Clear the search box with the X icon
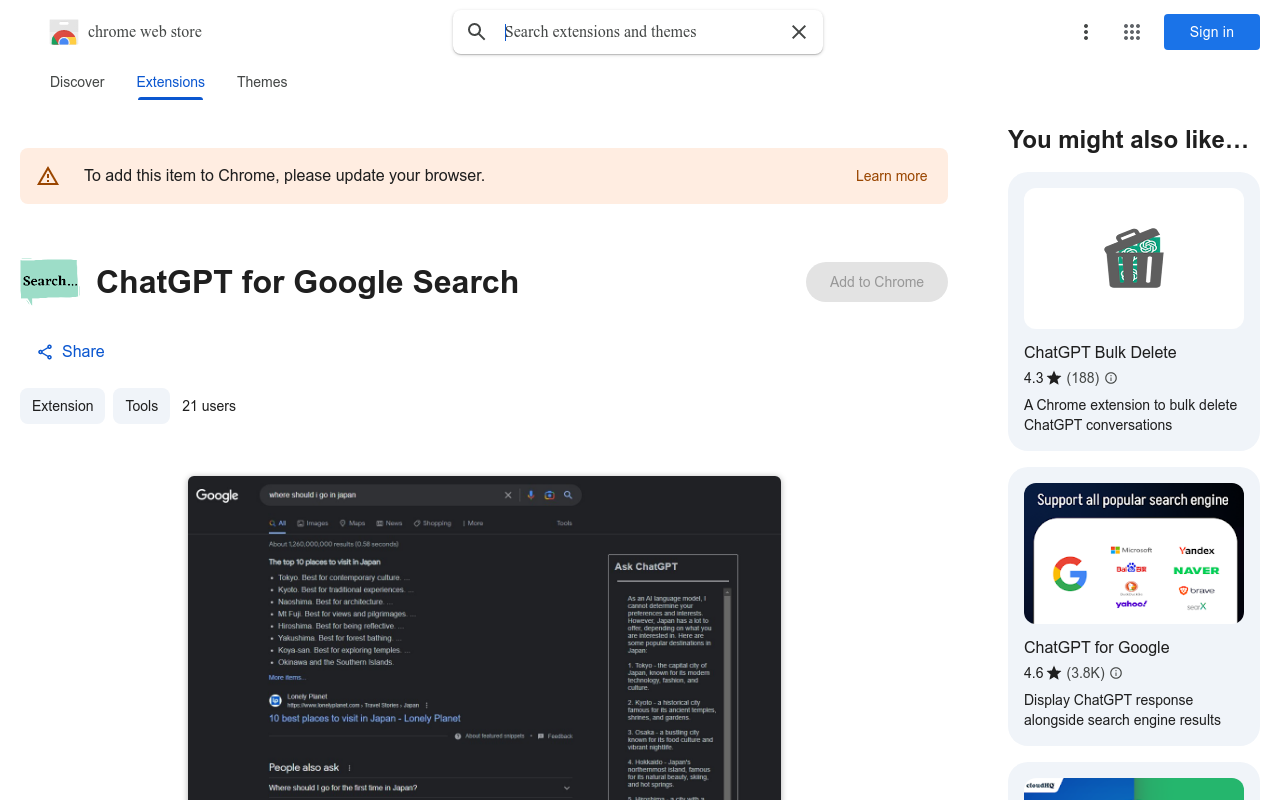Viewport: 1280px width, 800px height. tap(798, 31)
